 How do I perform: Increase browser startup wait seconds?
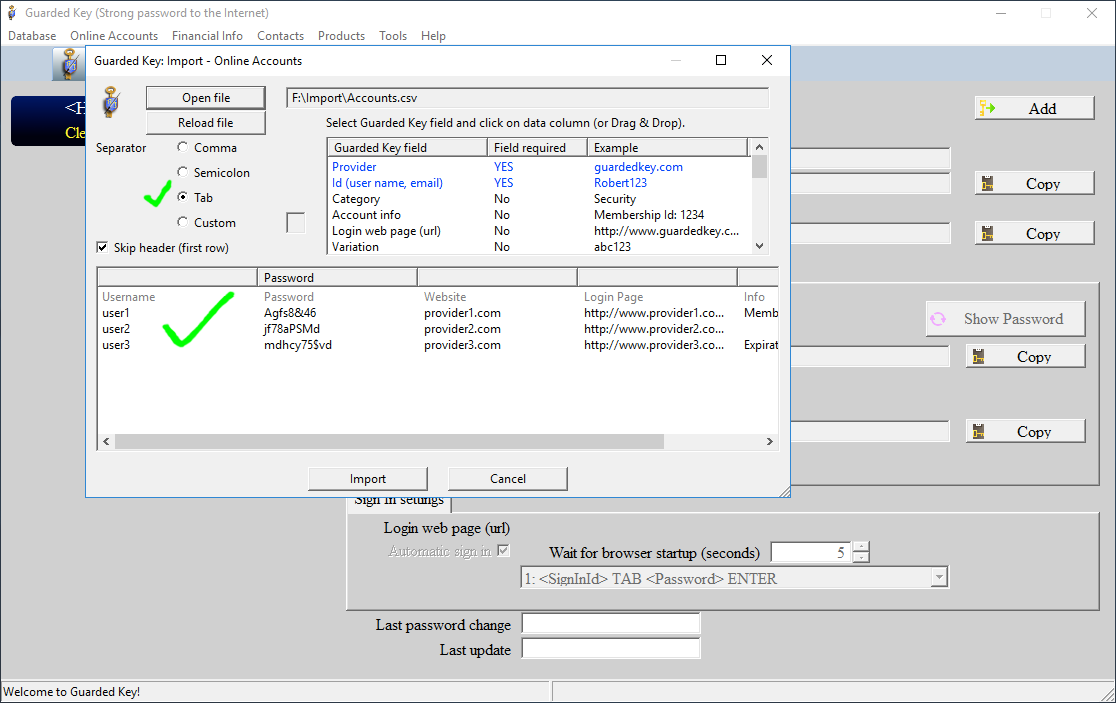[x=861, y=547]
